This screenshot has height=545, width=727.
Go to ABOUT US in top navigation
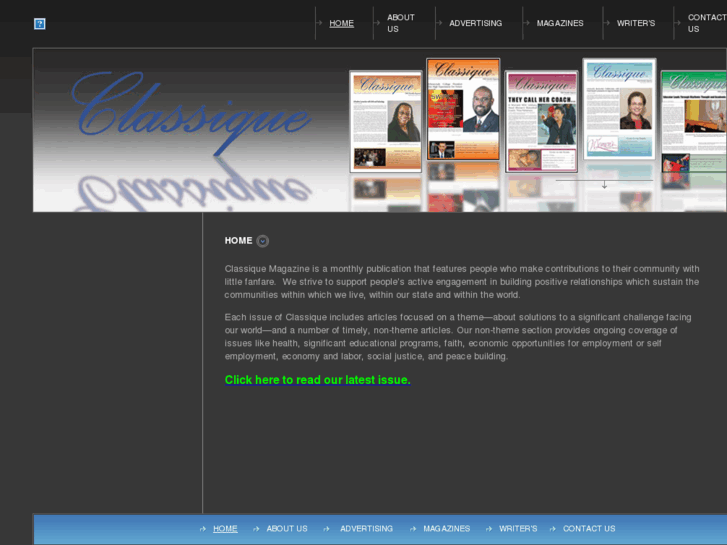401,23
